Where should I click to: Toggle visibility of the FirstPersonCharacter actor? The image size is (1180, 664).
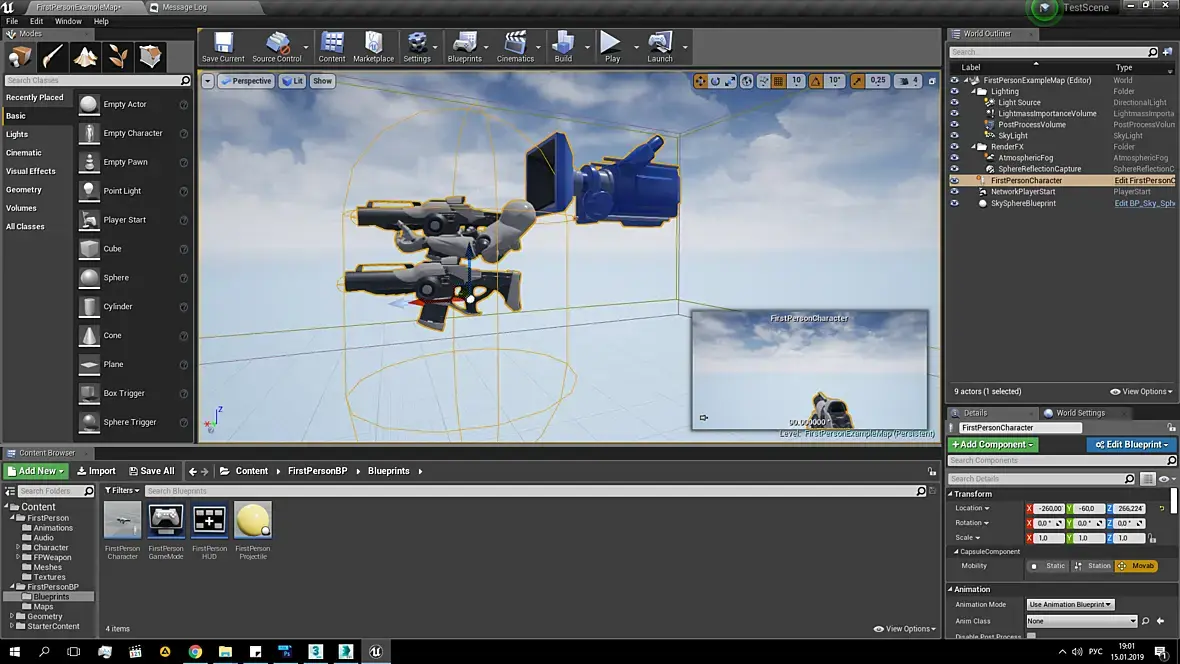pos(955,181)
